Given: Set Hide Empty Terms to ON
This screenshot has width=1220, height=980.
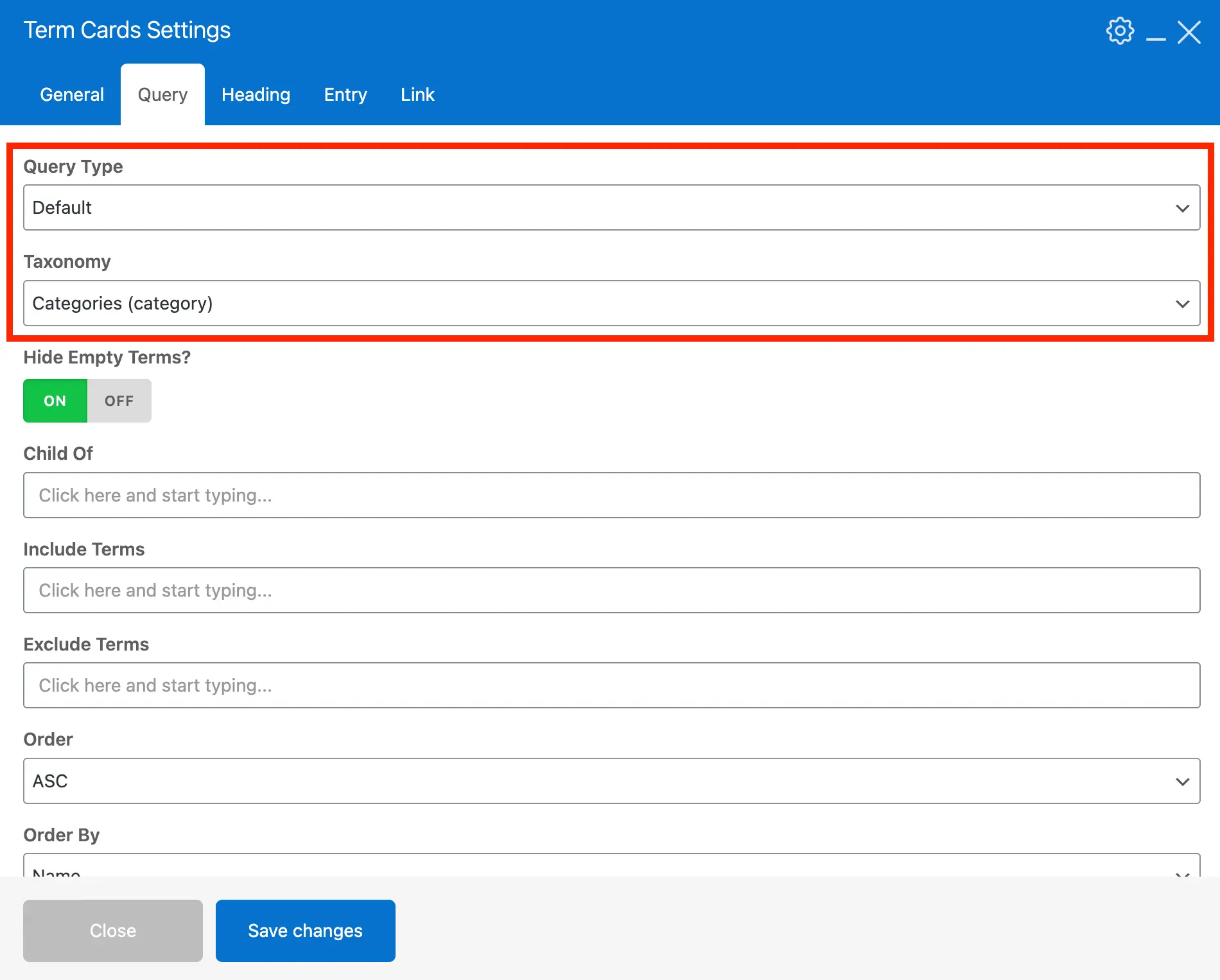Looking at the screenshot, I should tap(55, 400).
